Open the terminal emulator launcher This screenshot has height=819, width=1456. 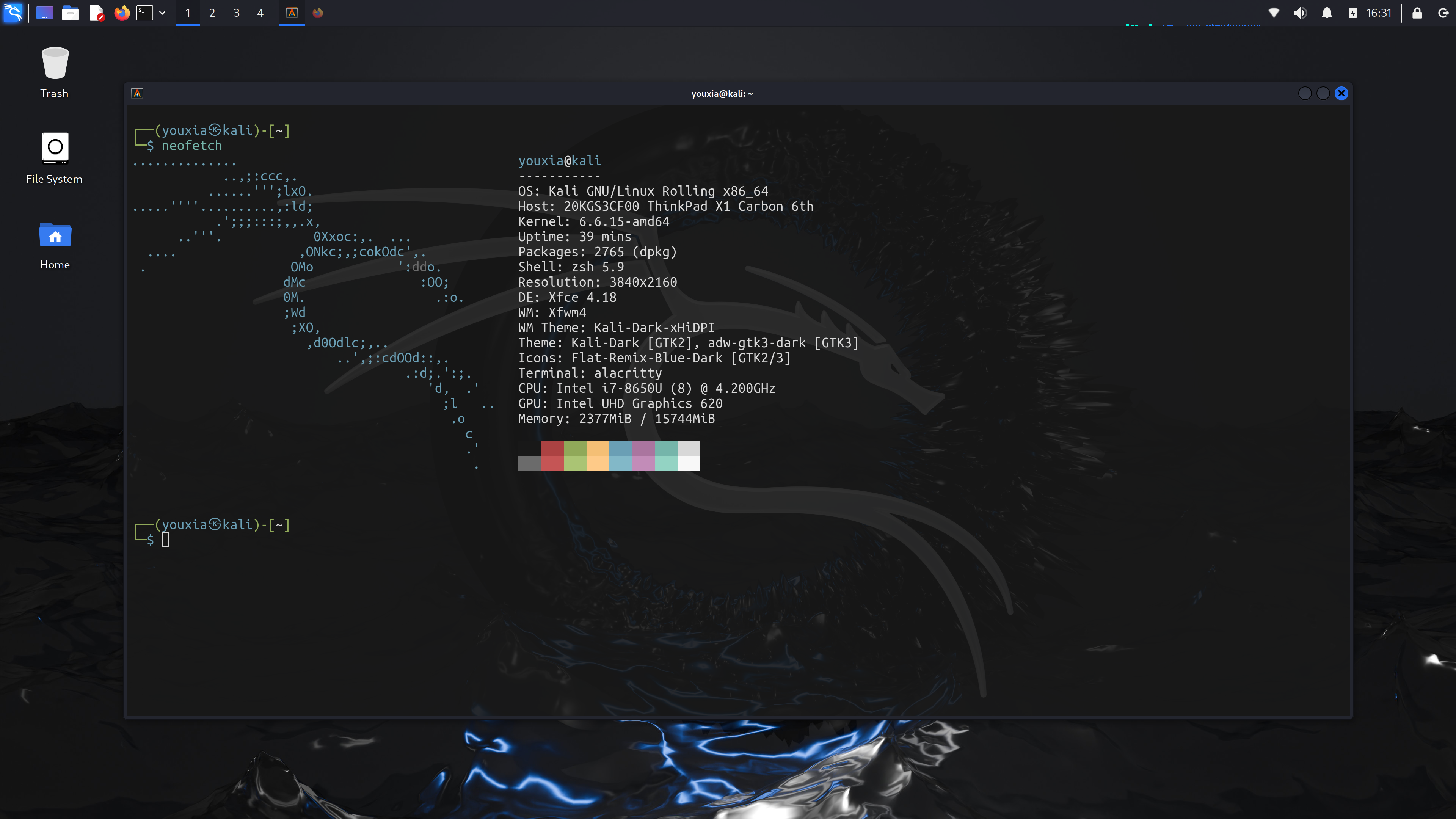coord(145,13)
